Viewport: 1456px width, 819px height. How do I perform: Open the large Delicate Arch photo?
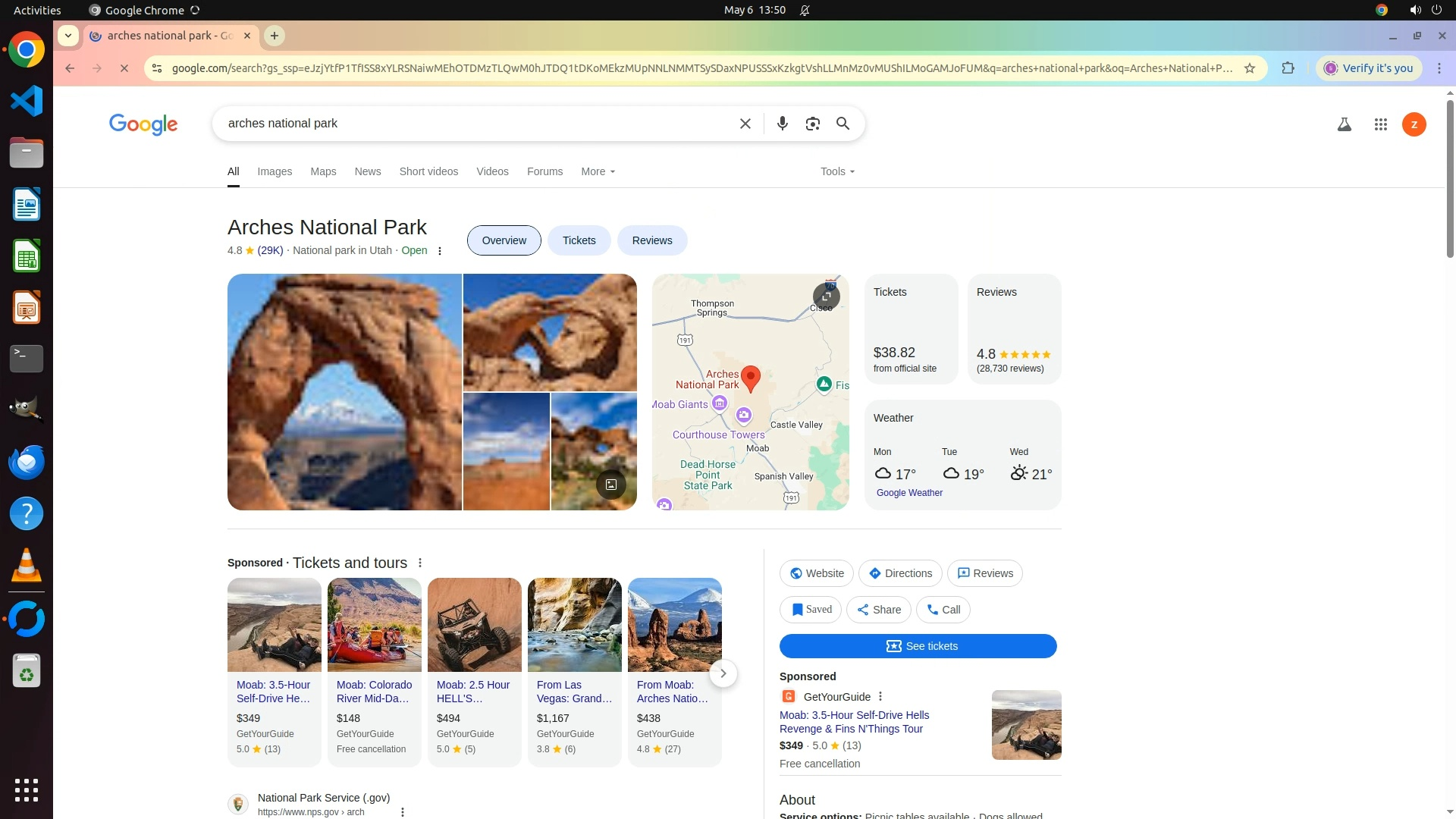click(344, 391)
